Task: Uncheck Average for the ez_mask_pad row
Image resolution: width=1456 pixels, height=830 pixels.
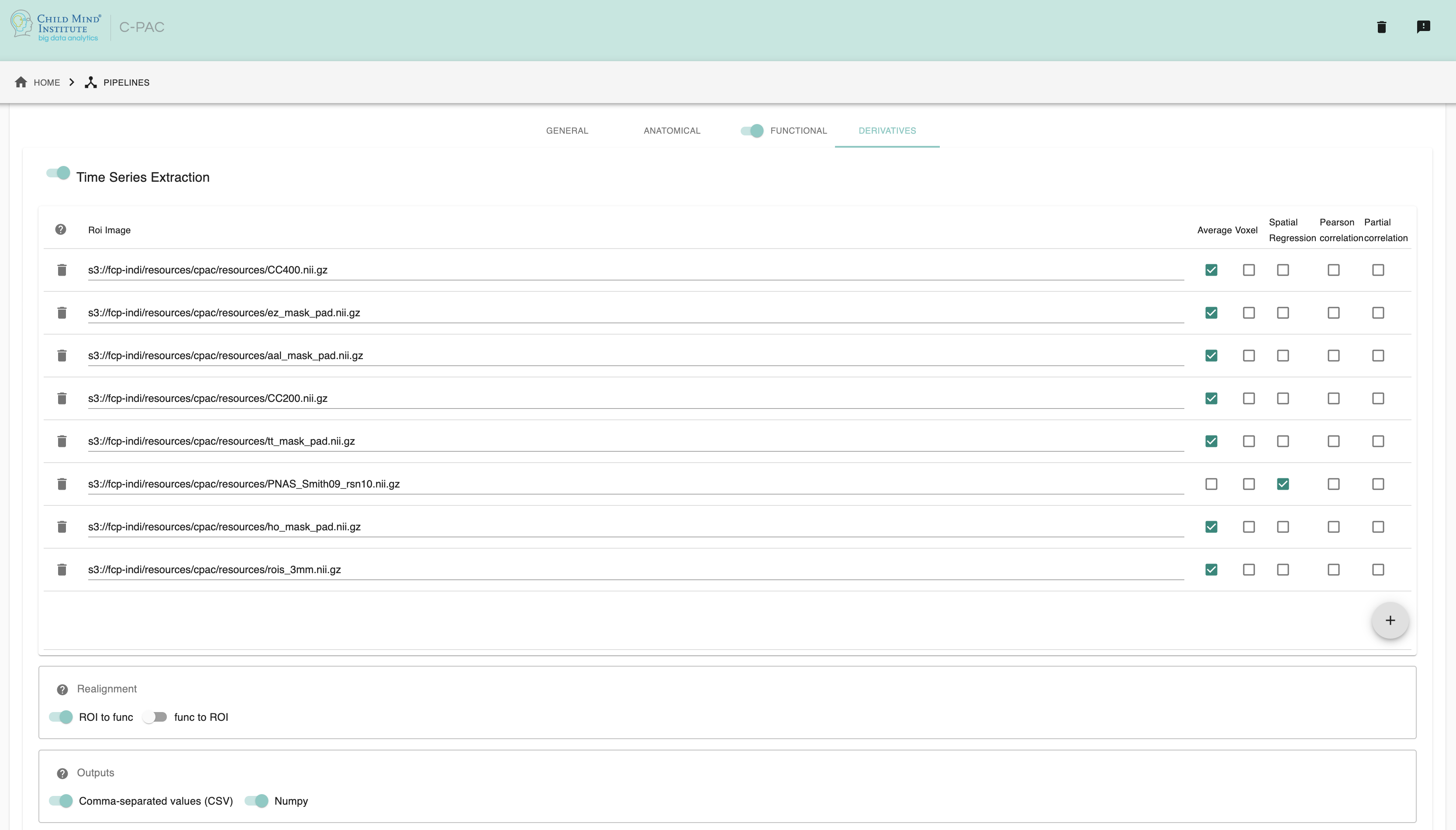Action: tap(1211, 313)
